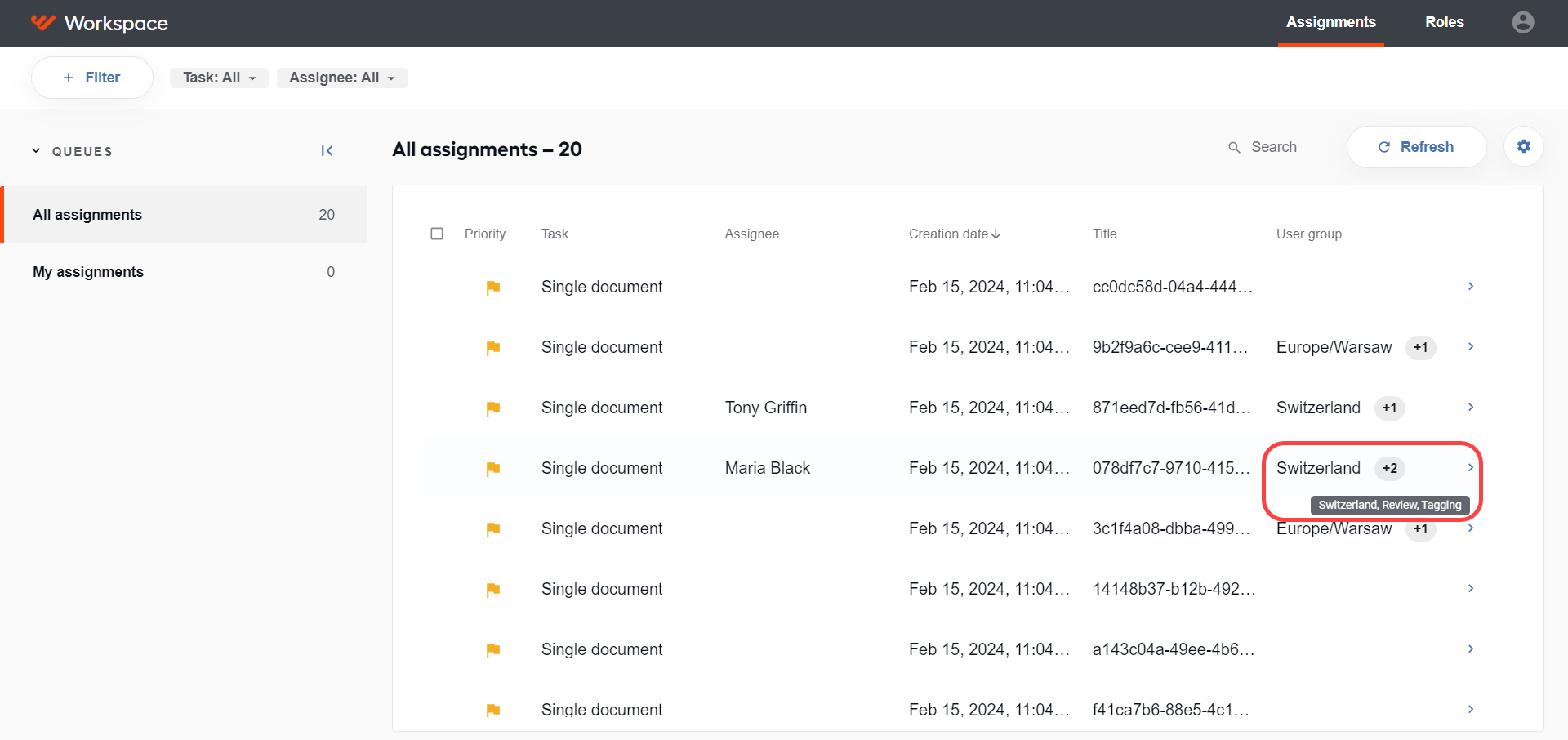Click the +1 badge in 9b2f9a6c row

pyautogui.click(x=1421, y=347)
